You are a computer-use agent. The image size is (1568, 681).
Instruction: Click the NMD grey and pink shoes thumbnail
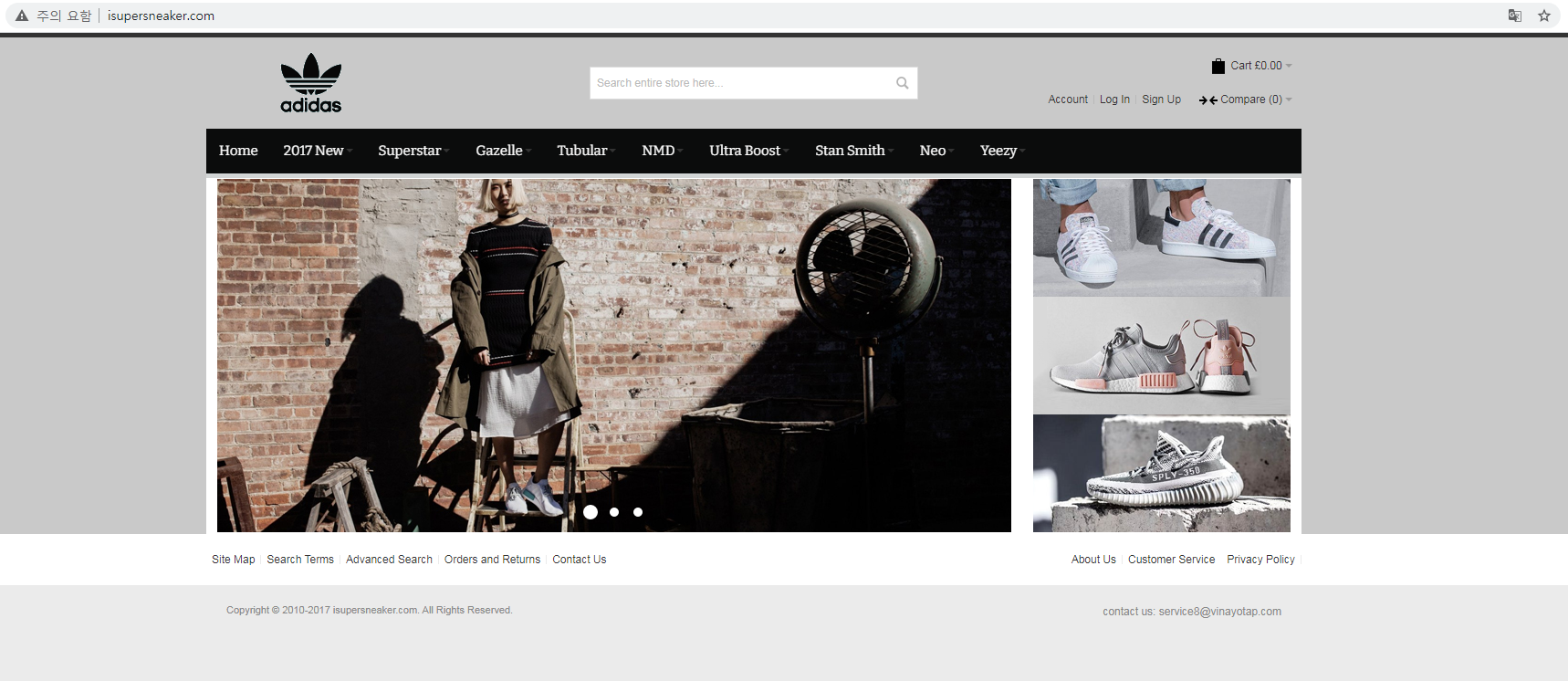click(x=1162, y=356)
